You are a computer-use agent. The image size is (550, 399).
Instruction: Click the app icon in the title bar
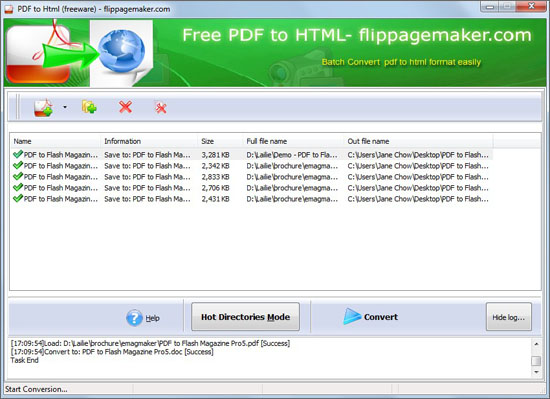(x=8, y=9)
